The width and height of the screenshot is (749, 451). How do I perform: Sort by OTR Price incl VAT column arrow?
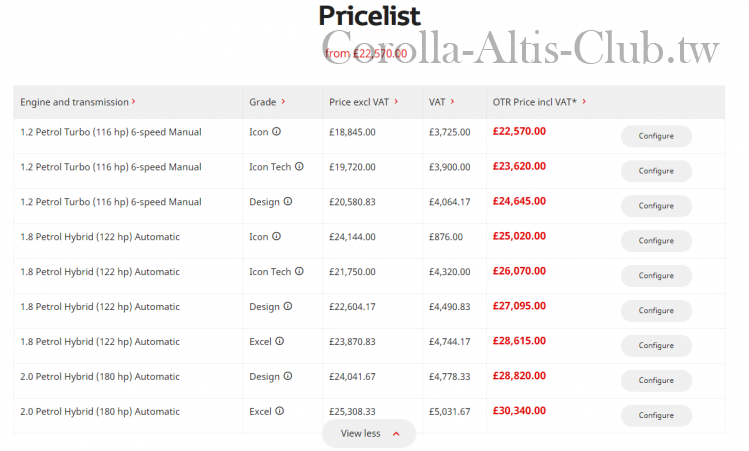tap(584, 101)
